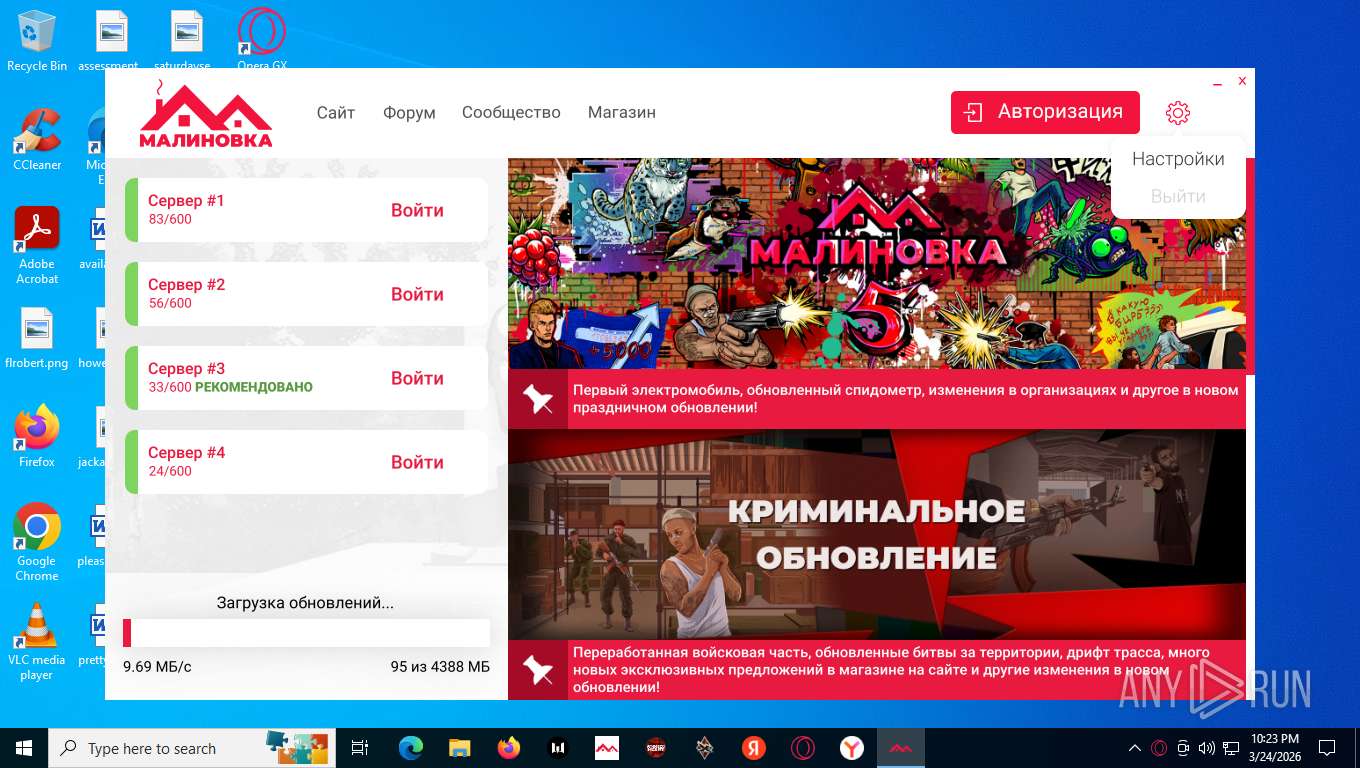Click the 9.69 МБ/с speed text

157,667
